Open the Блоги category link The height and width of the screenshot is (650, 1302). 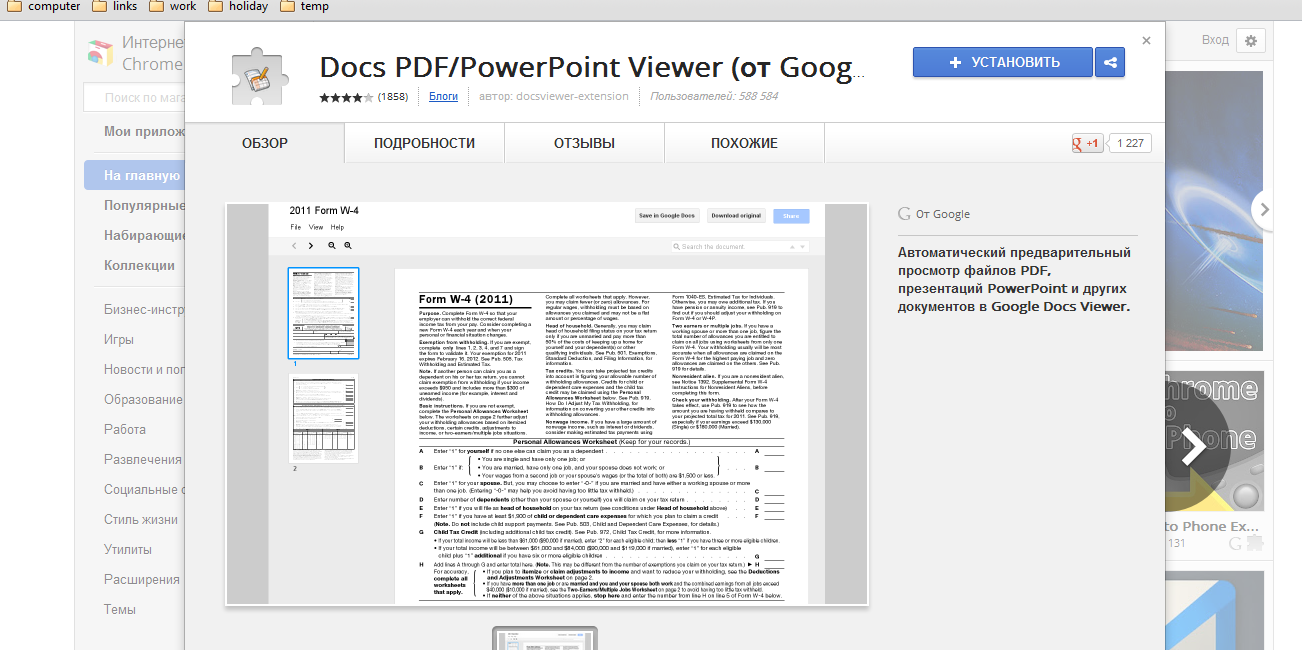tap(443, 97)
